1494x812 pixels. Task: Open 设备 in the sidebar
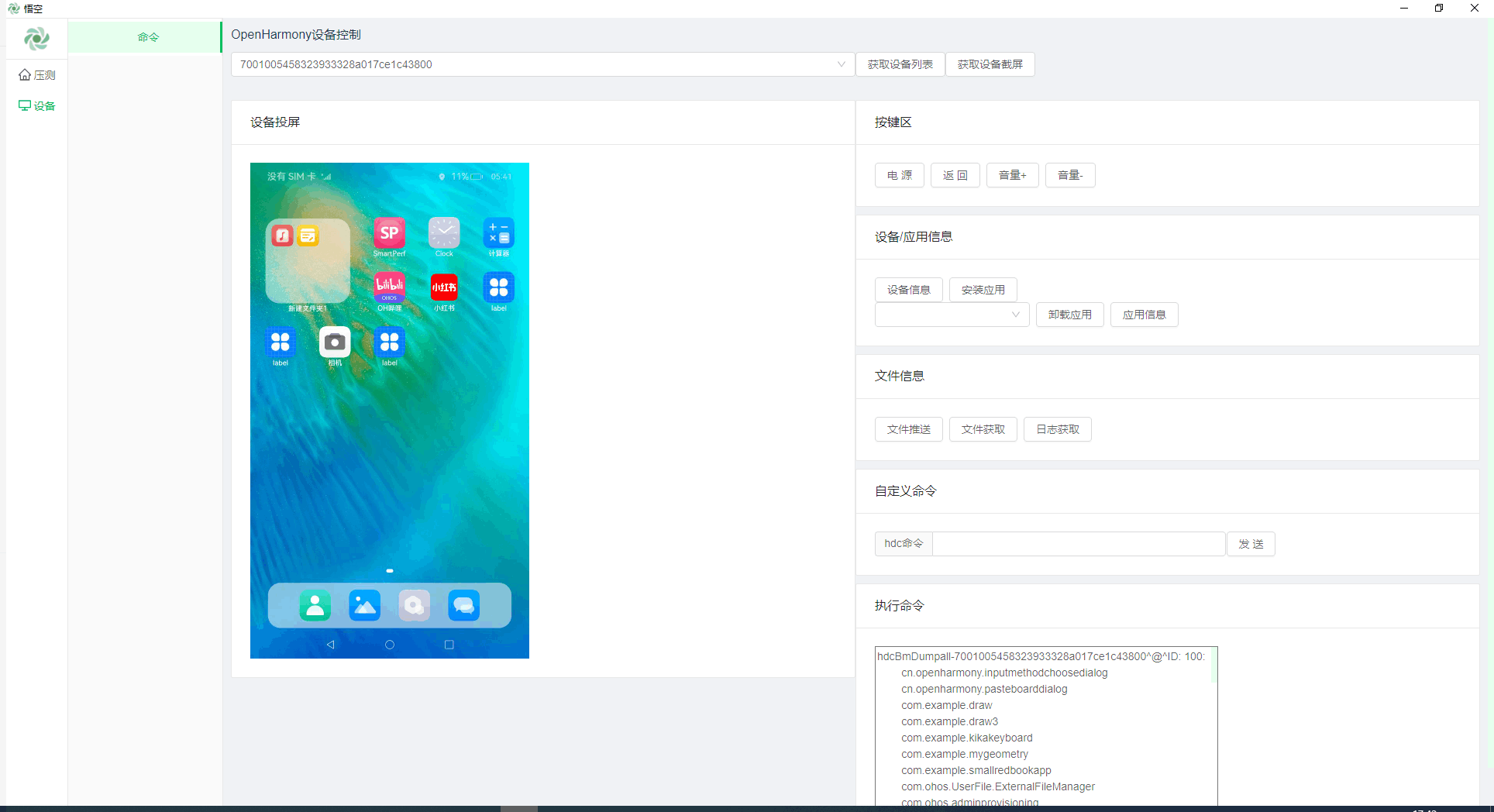coord(37,106)
